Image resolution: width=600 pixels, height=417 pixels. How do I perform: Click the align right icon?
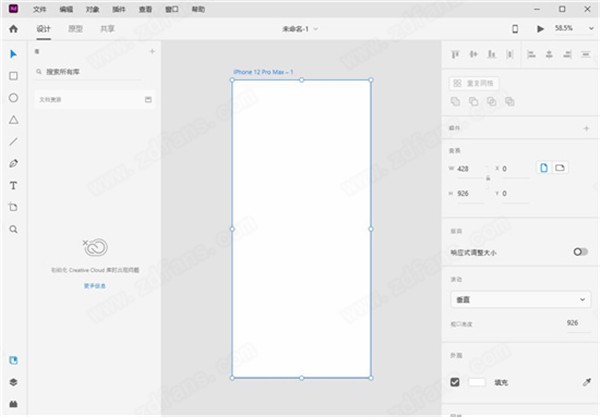tap(567, 54)
